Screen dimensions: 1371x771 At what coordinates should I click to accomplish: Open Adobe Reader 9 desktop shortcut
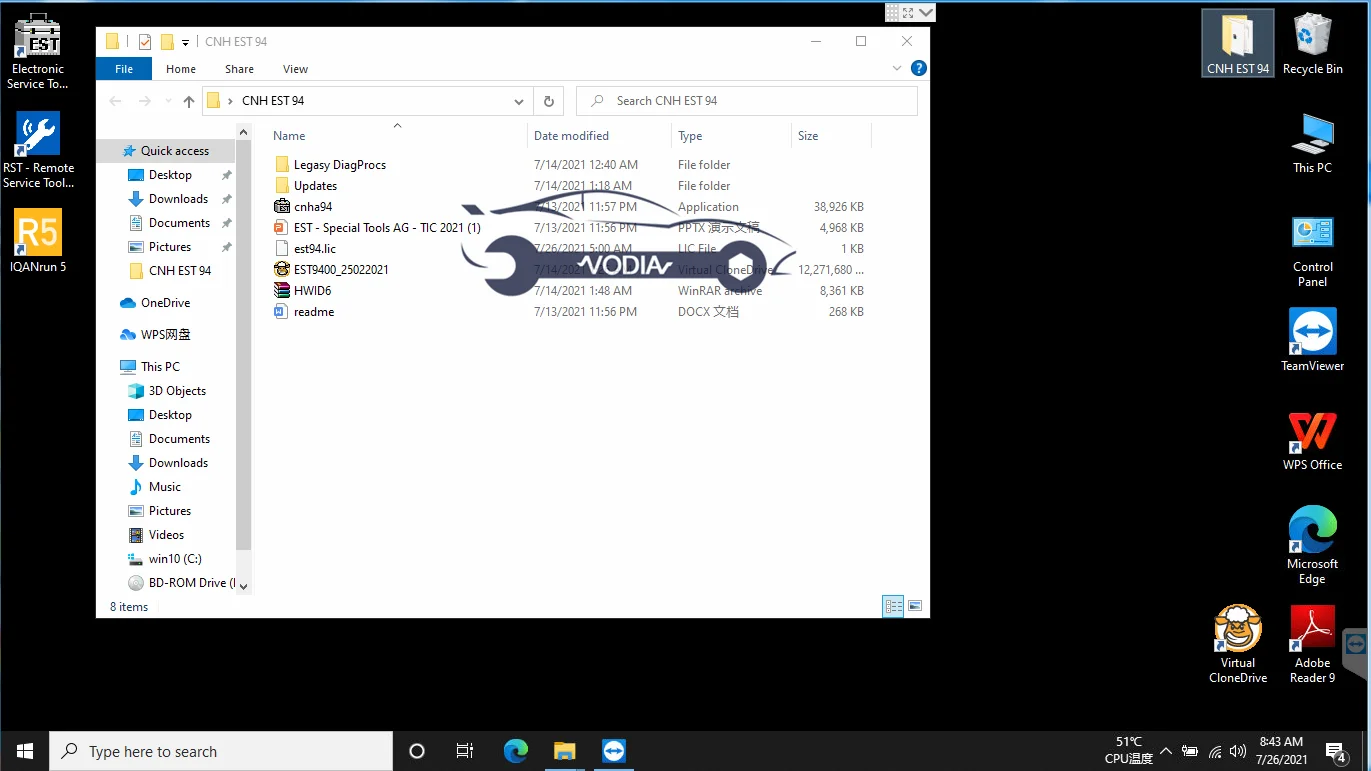click(1312, 645)
